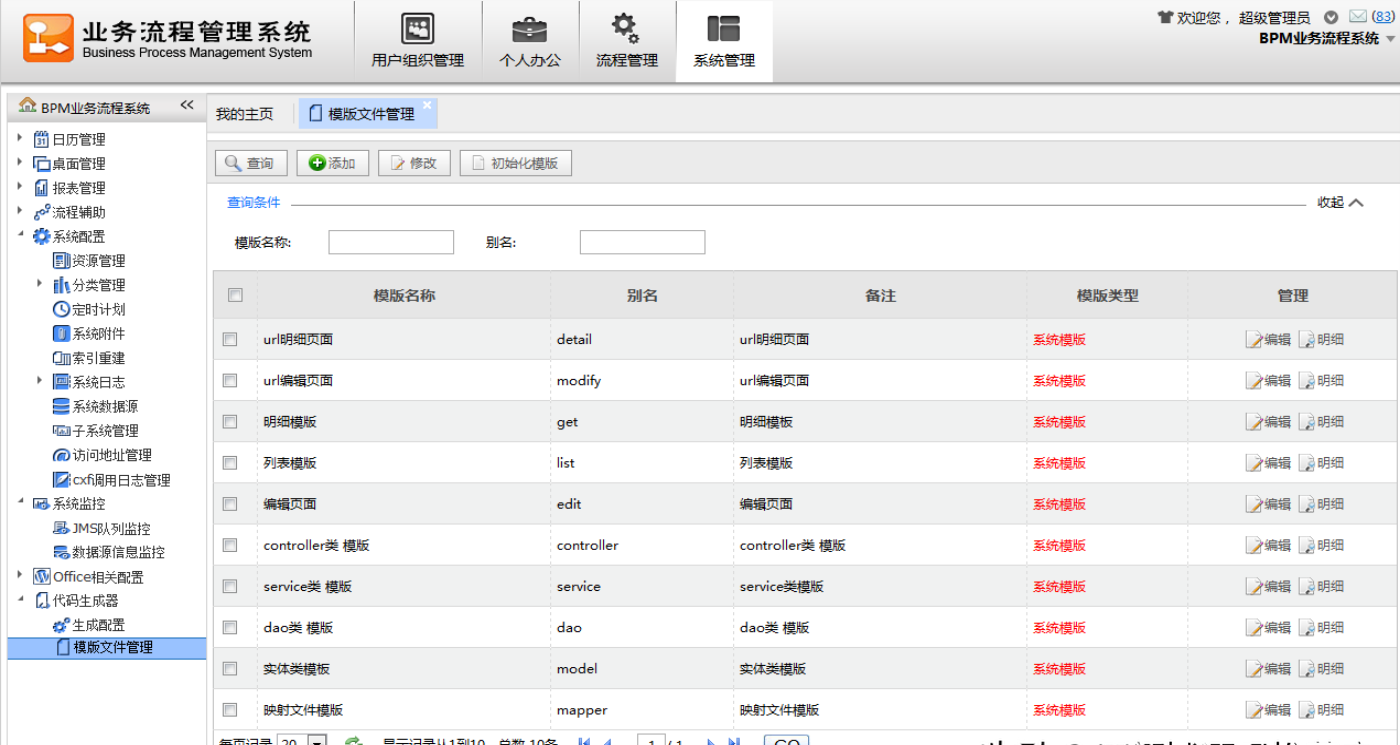
Task: Collapse the 代码生成器 tree node
Action: (20, 599)
